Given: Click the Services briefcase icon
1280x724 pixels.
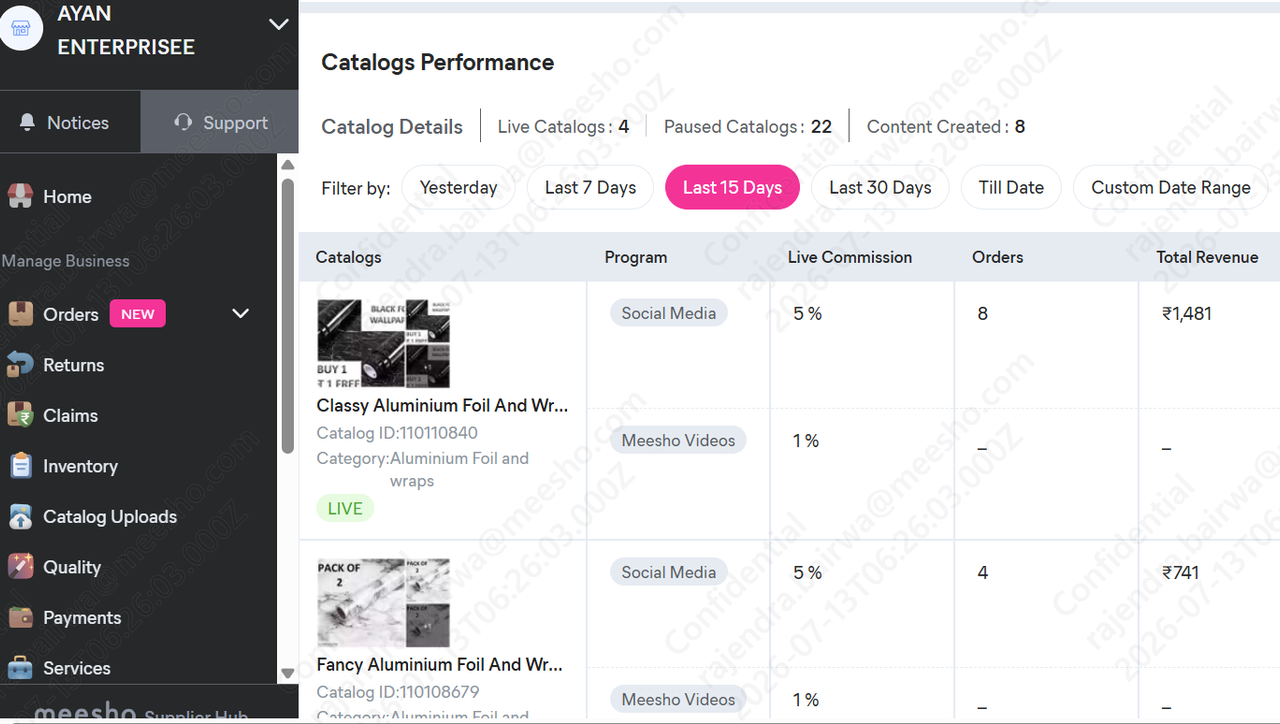Looking at the screenshot, I should click(x=20, y=667).
